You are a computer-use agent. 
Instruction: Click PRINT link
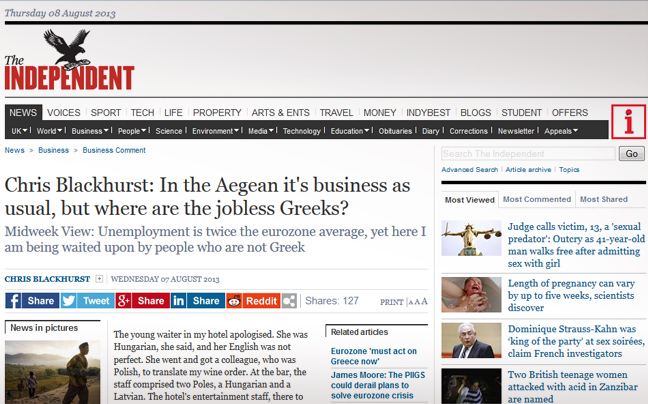click(391, 302)
